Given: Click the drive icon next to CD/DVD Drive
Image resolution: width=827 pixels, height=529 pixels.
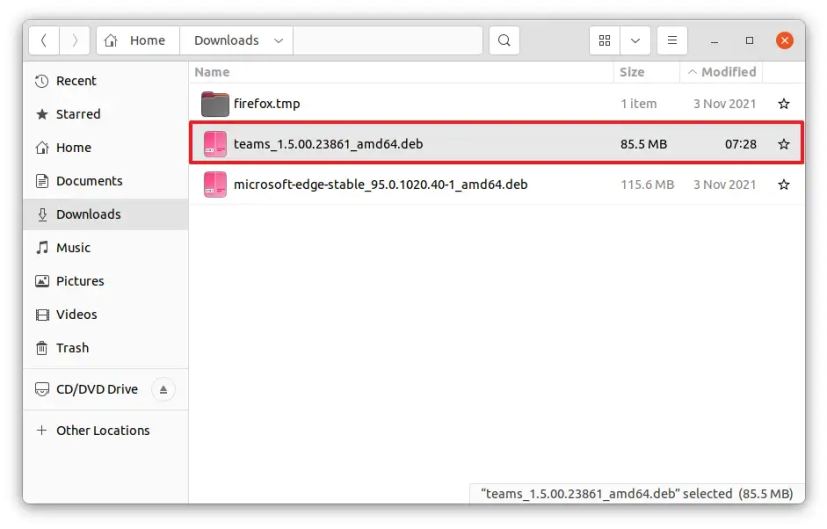Looking at the screenshot, I should point(42,389).
